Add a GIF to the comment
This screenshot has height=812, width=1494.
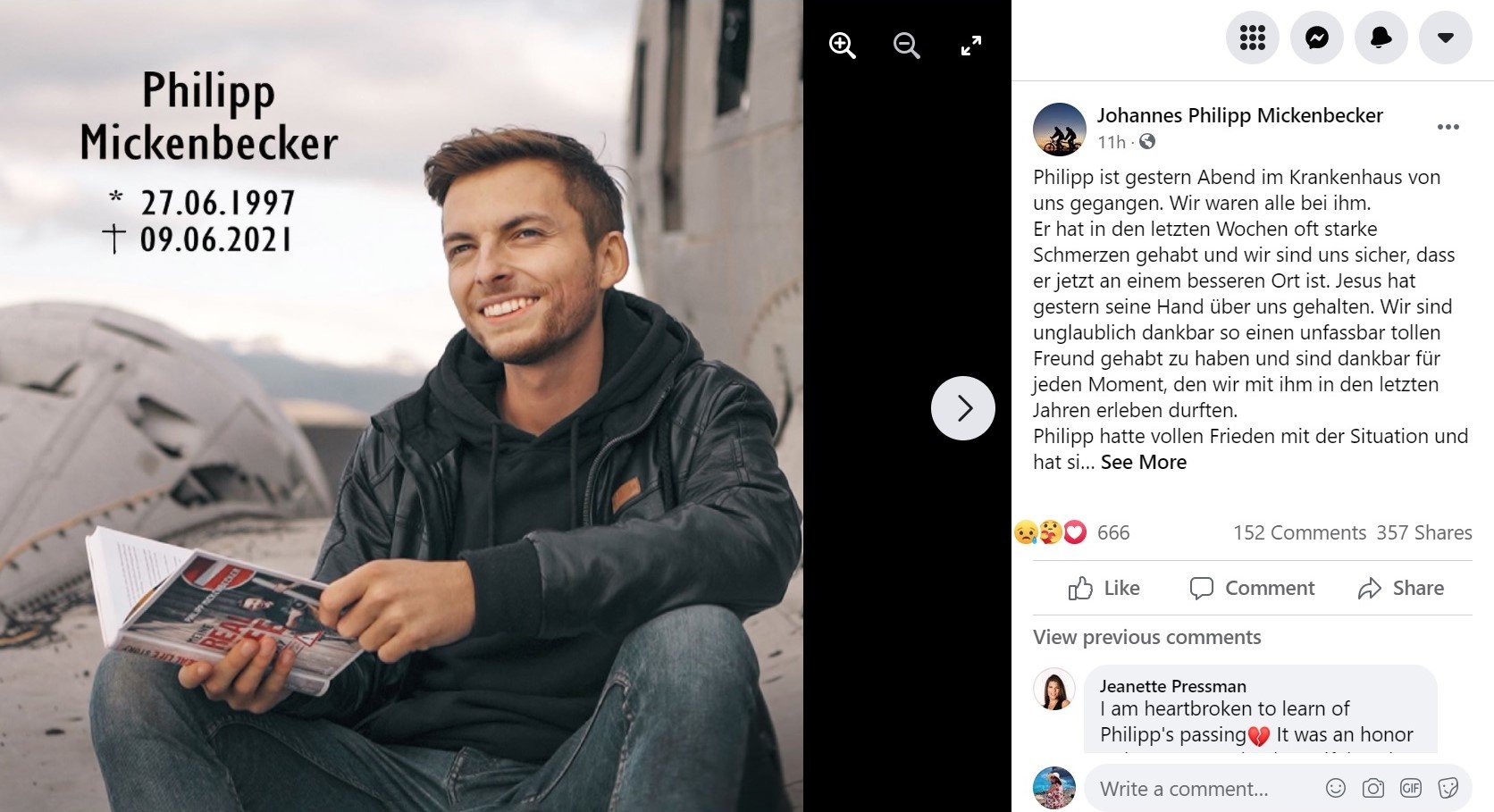[x=1411, y=788]
